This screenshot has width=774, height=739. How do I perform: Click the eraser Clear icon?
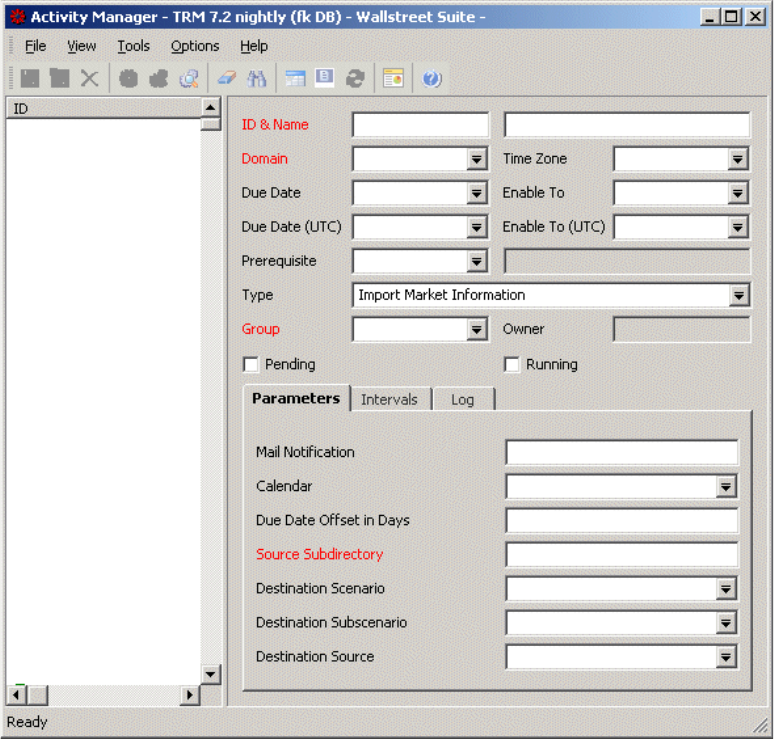tap(227, 78)
